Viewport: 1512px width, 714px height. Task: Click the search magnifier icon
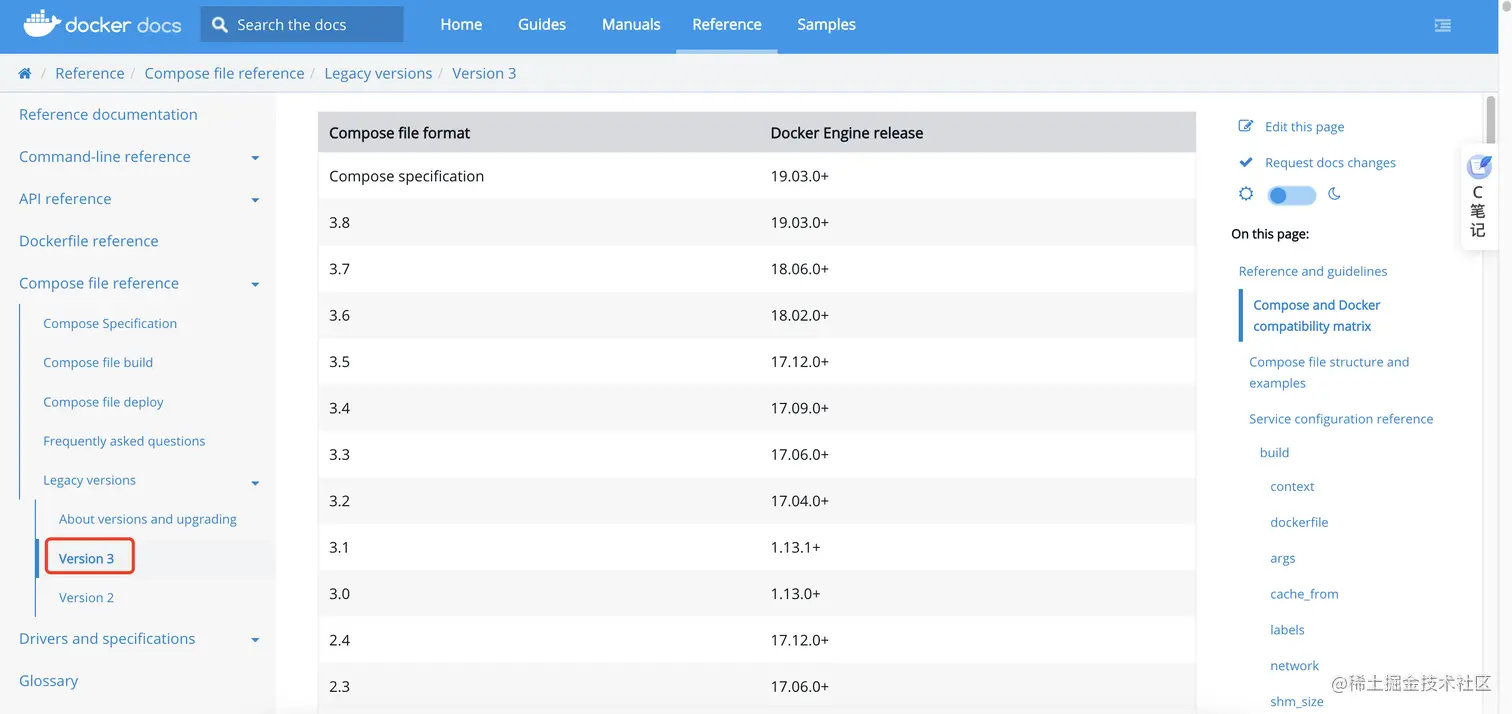tap(220, 25)
